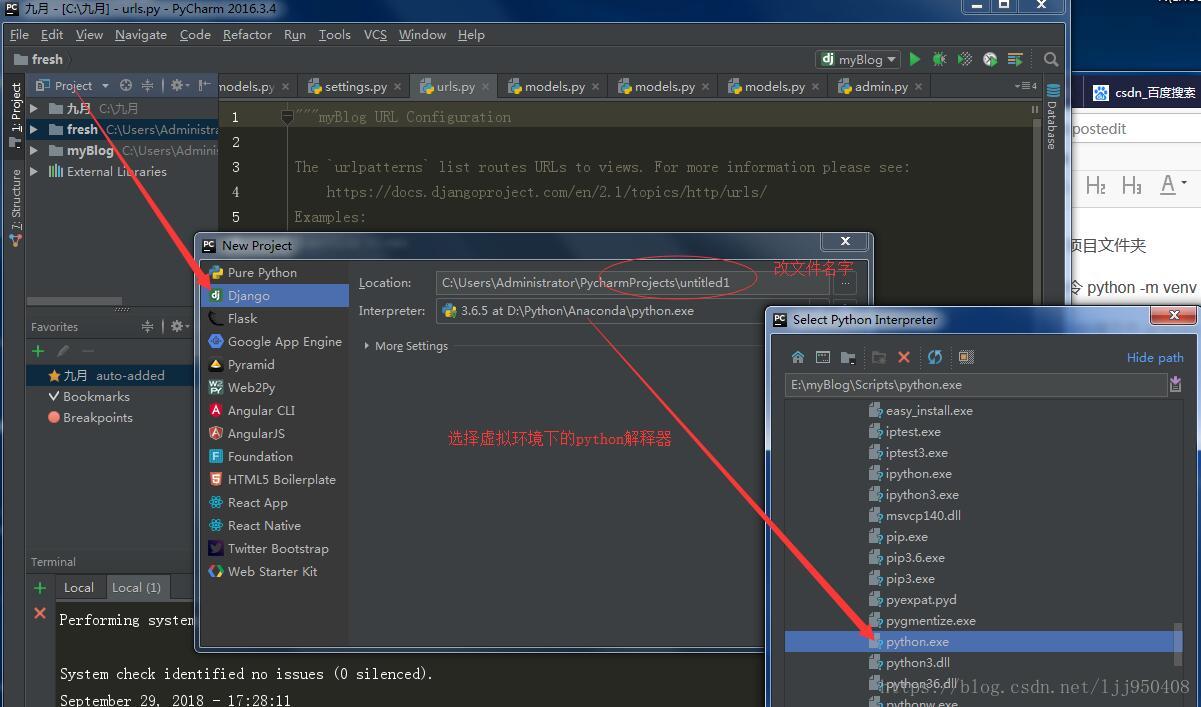Screen dimensions: 1201x707
Task: Open the Favorites panel gear settings
Action: (178, 326)
